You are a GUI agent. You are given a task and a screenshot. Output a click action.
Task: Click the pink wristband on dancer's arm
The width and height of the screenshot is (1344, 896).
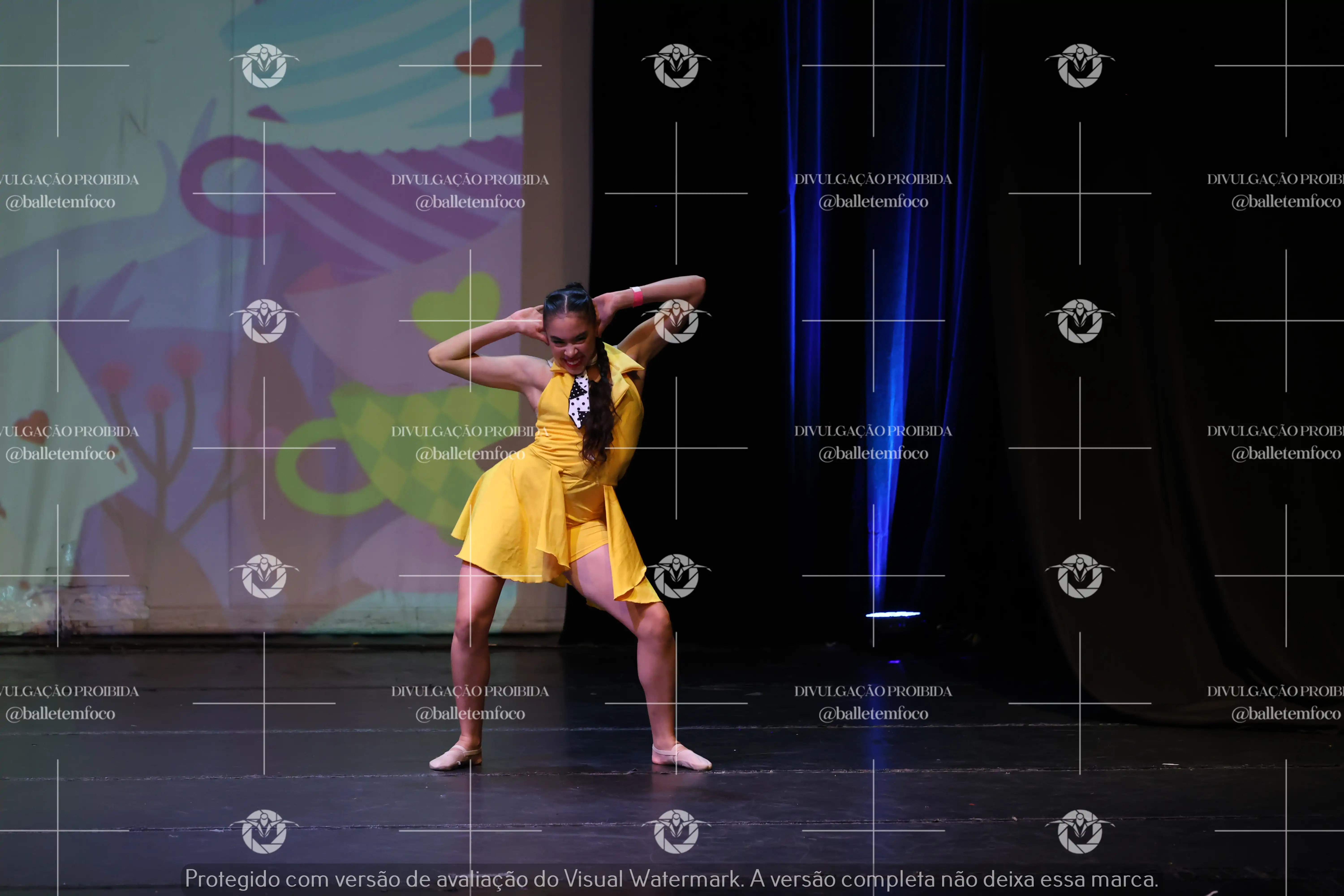click(x=637, y=297)
